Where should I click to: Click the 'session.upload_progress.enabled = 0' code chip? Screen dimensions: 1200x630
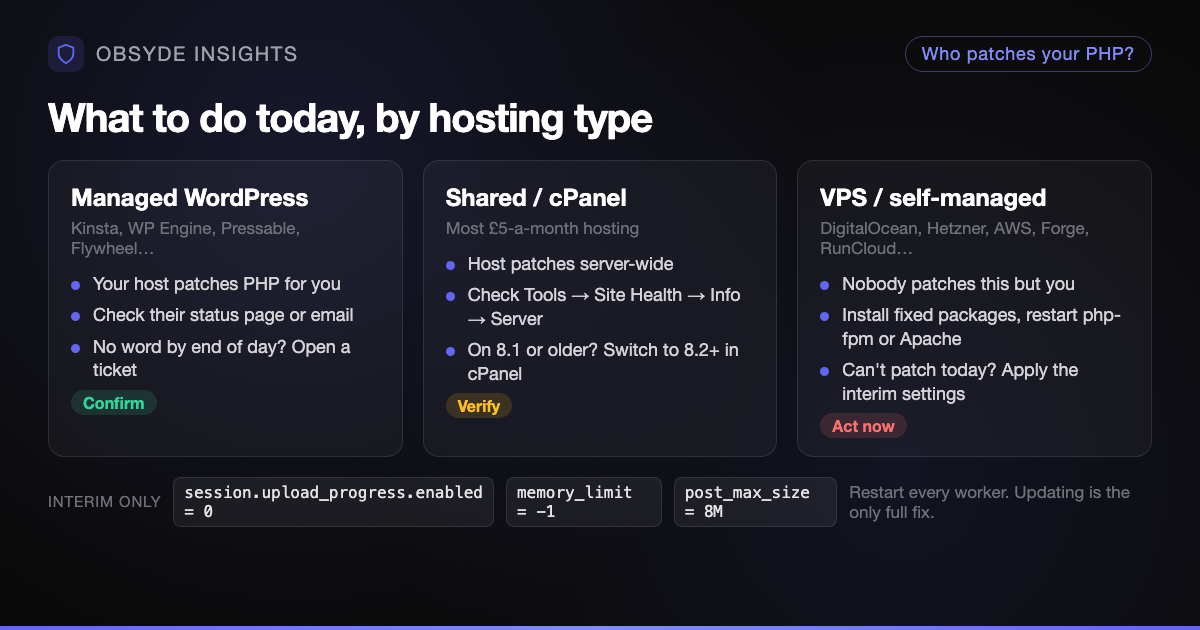point(333,502)
